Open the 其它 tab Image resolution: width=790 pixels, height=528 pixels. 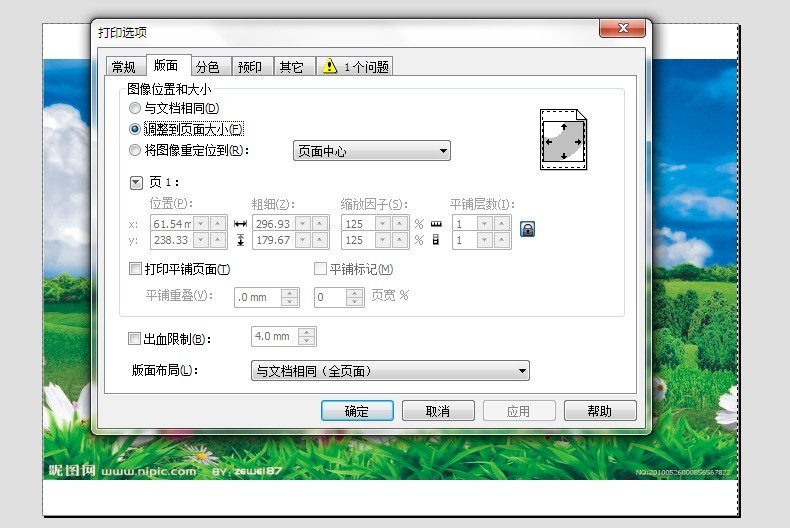pos(292,67)
